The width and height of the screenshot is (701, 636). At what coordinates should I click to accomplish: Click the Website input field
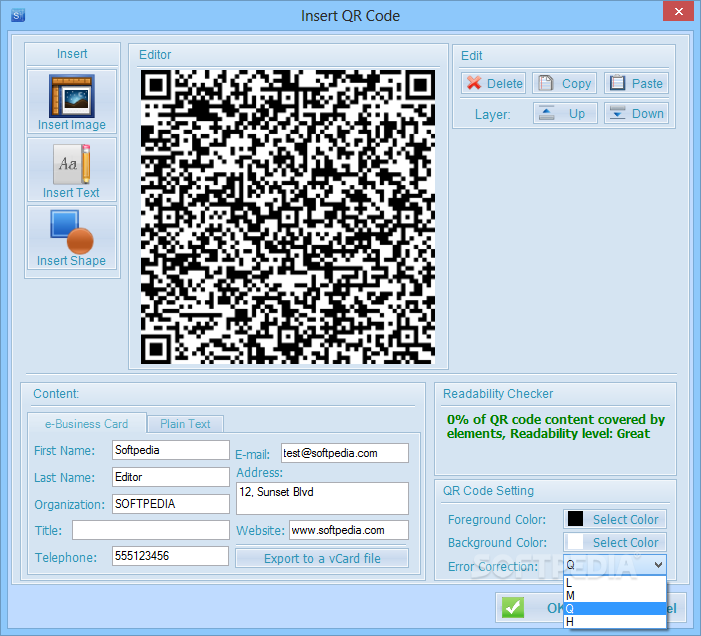point(349,530)
